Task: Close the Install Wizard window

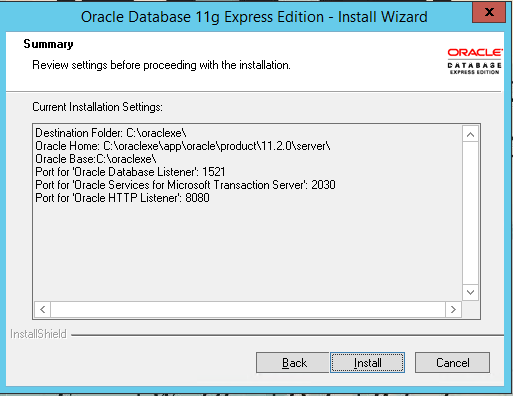Action: tap(489, 13)
